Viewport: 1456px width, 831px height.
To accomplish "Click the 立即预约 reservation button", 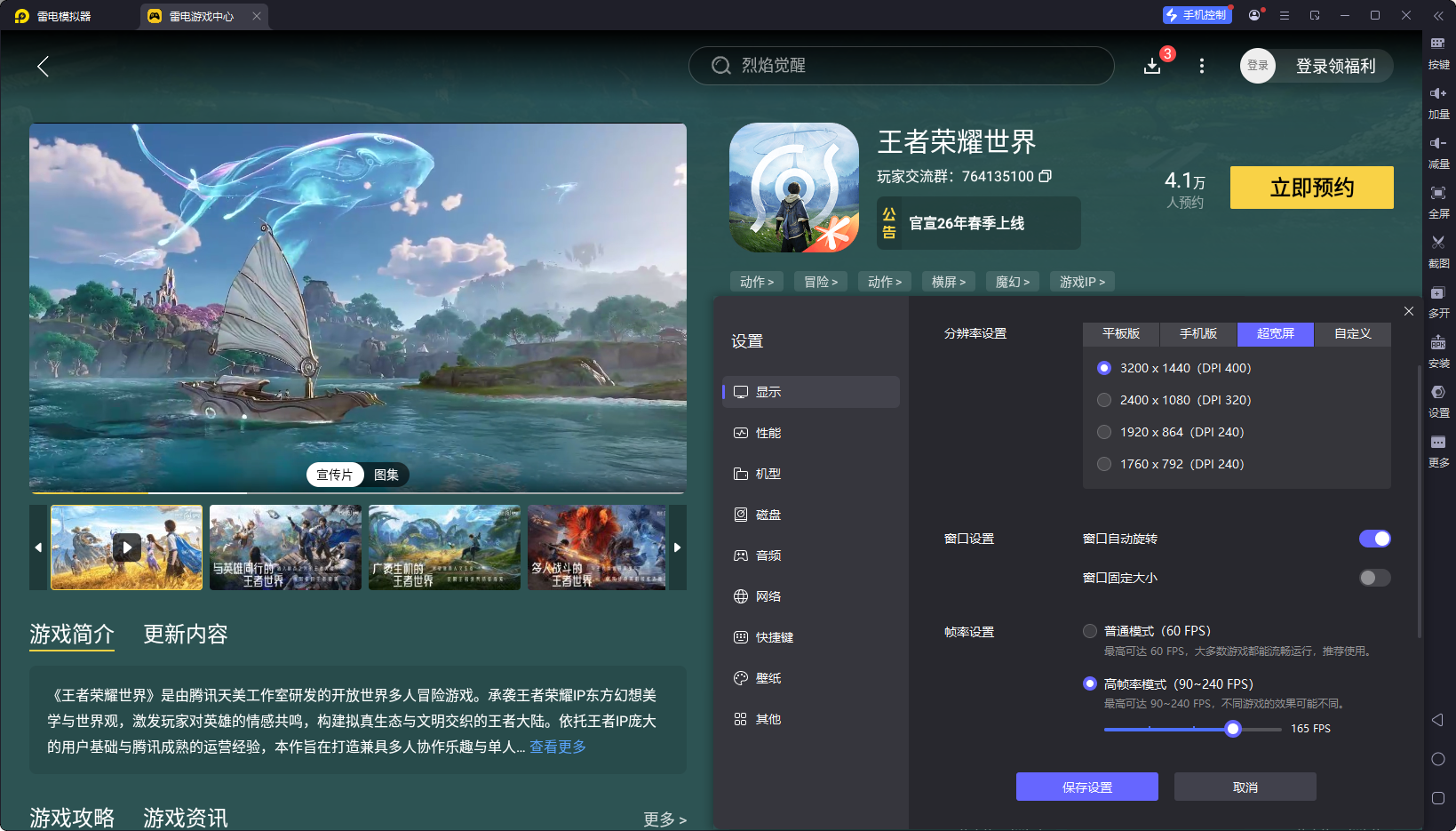I will tap(1311, 188).
